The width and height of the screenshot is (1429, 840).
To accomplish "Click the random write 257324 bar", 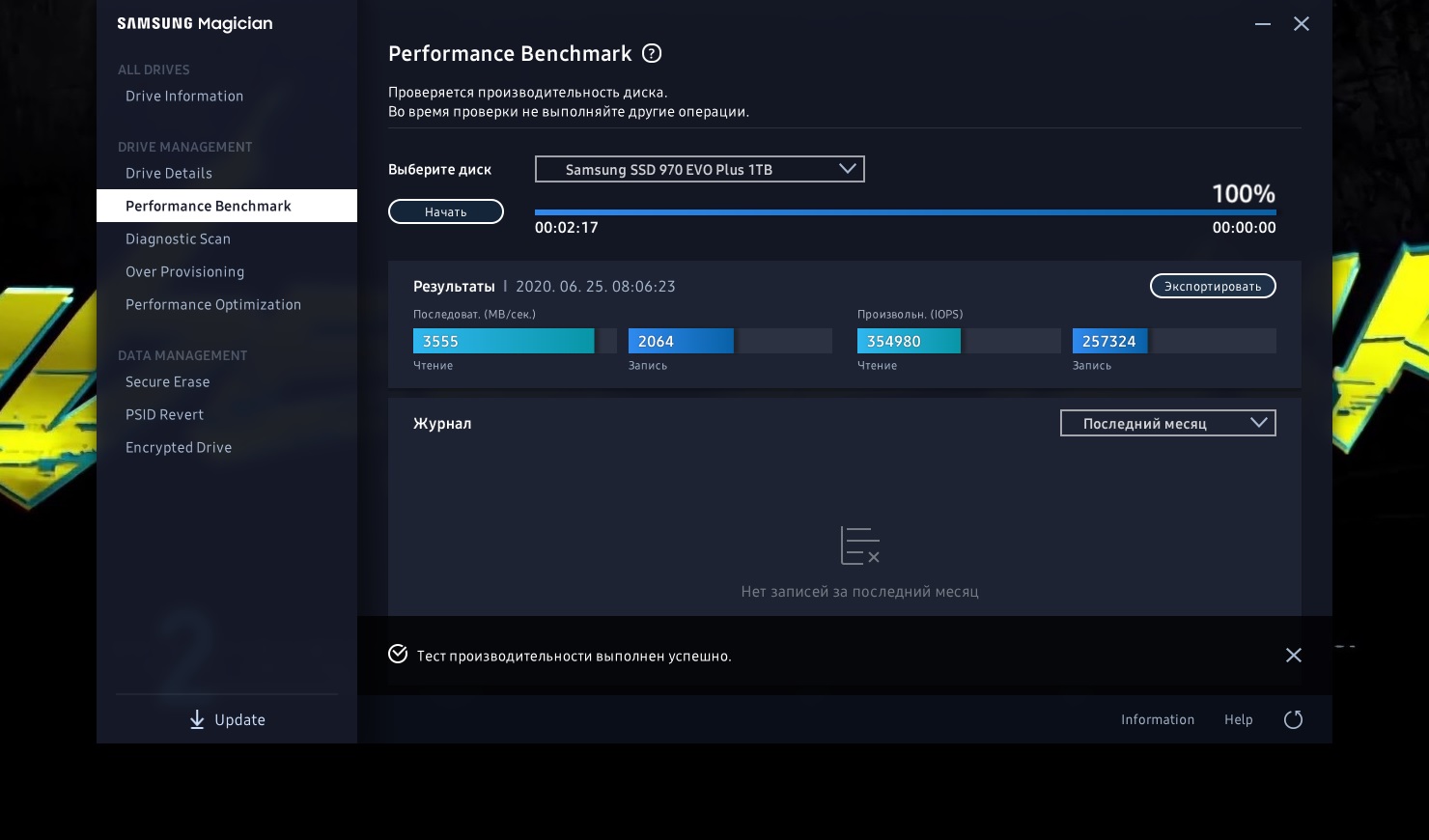I will [x=1174, y=341].
